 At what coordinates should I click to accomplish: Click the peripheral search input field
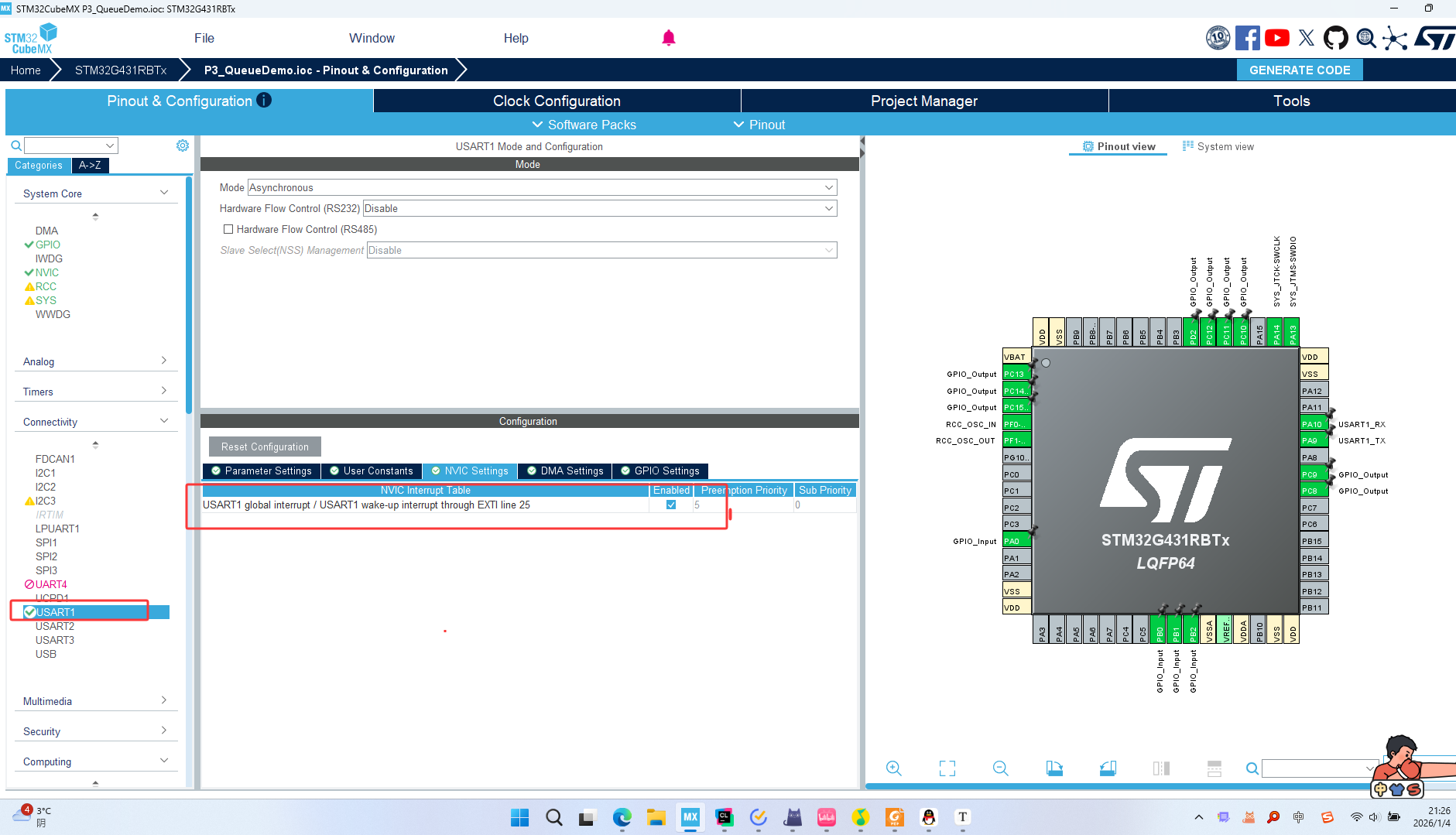[70, 145]
